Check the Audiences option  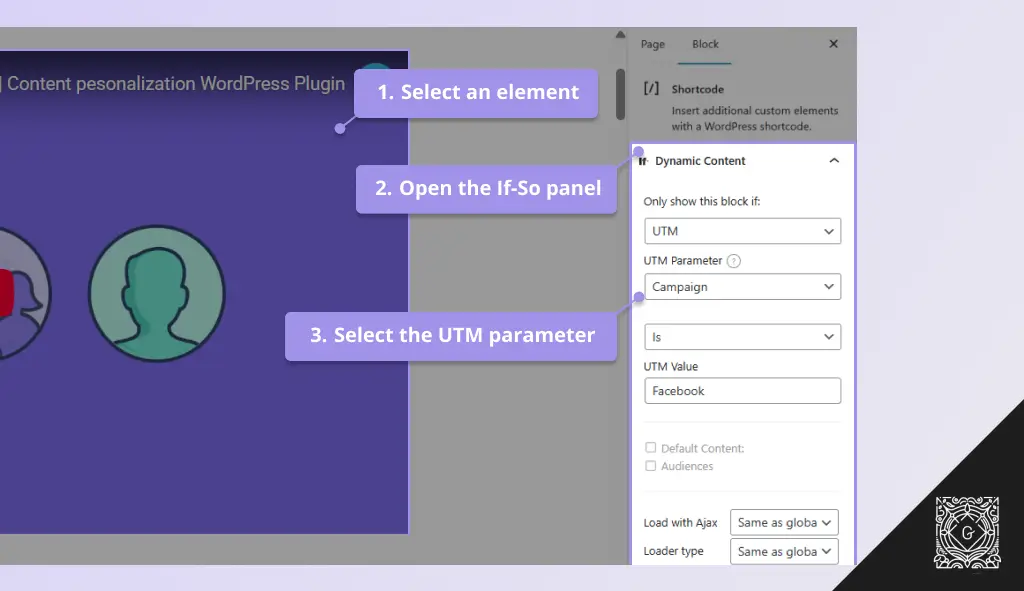click(651, 465)
